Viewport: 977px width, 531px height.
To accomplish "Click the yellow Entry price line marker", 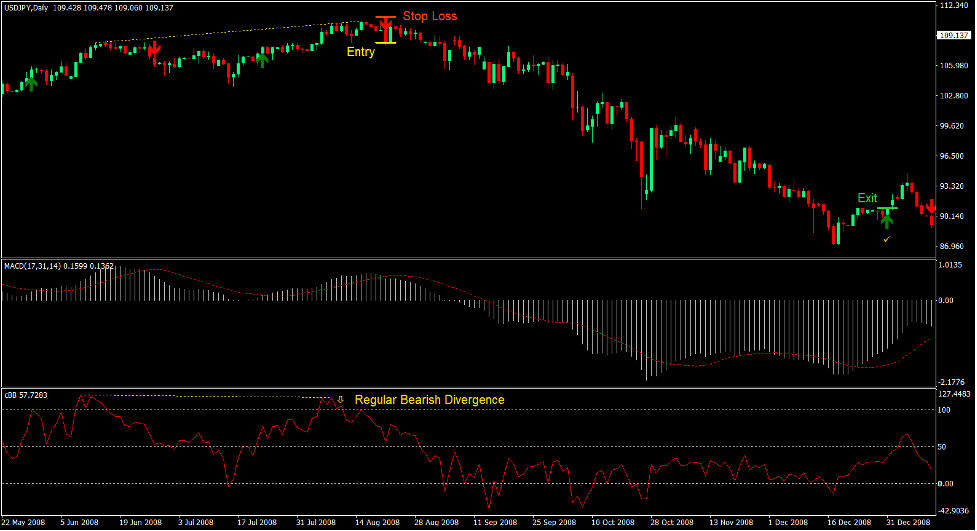I will (x=386, y=42).
